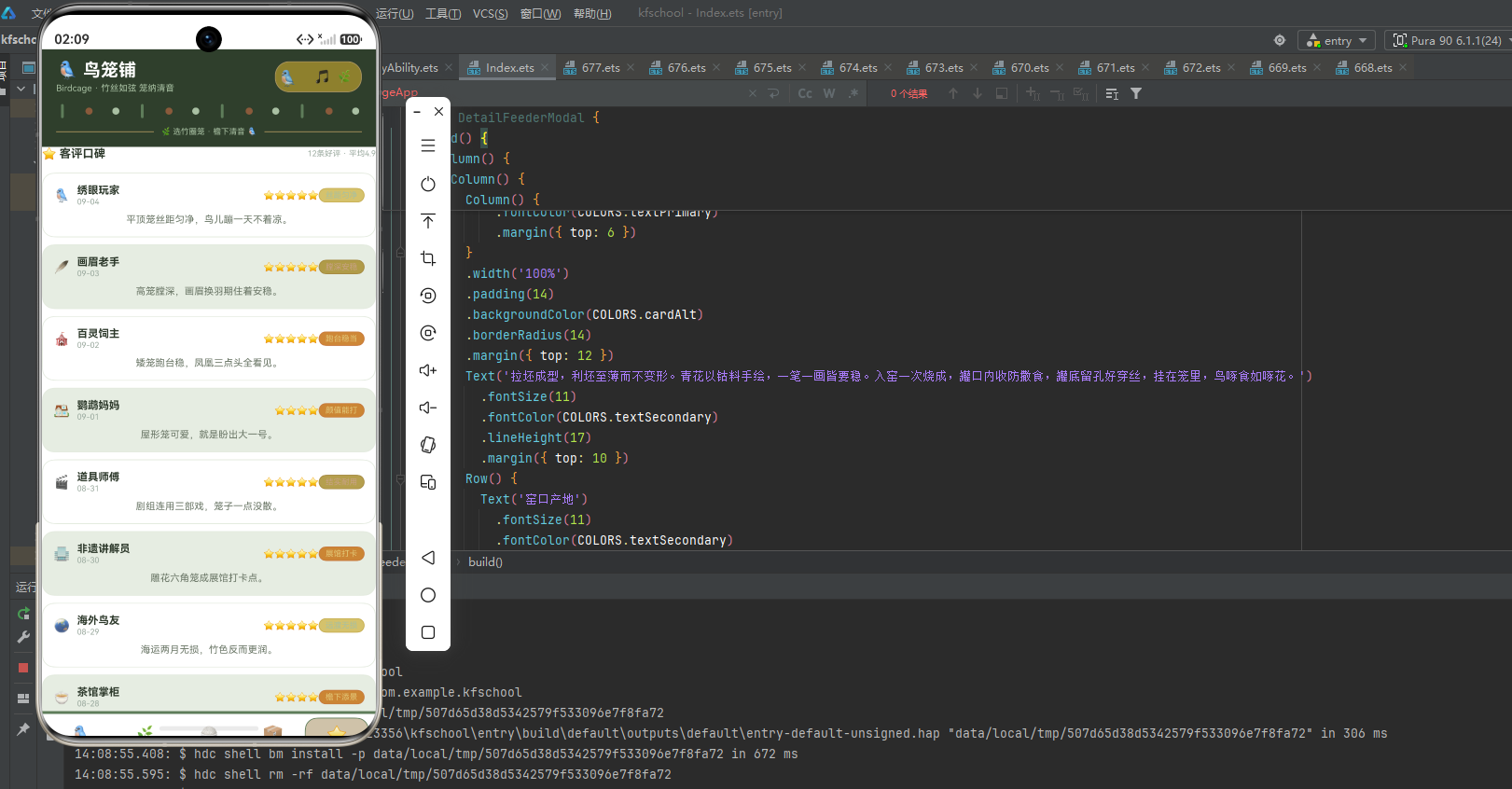Viewport: 1512px width, 789px height.
Task: Toggle the regex search option
Action: pos(853,93)
